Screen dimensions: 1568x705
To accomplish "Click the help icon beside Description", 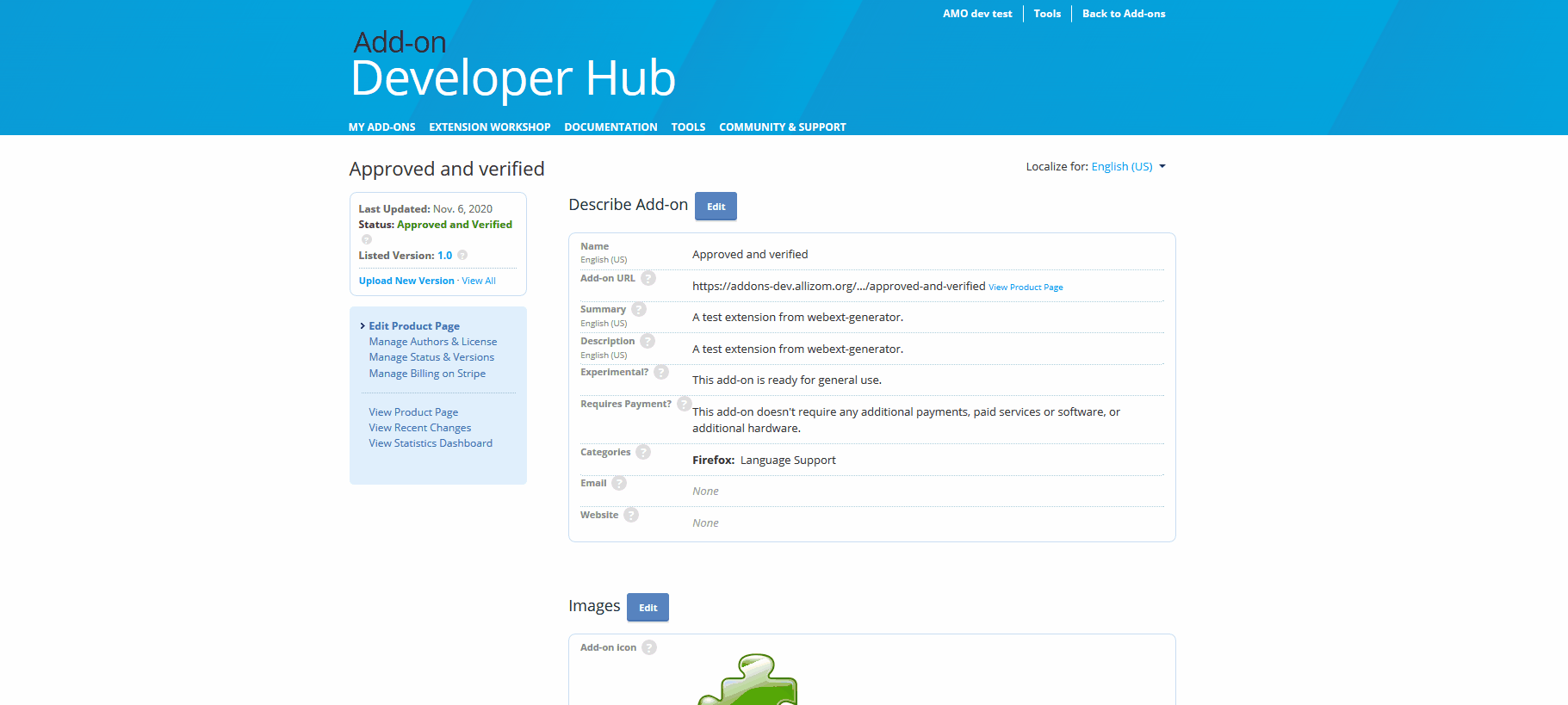I will coord(648,341).
